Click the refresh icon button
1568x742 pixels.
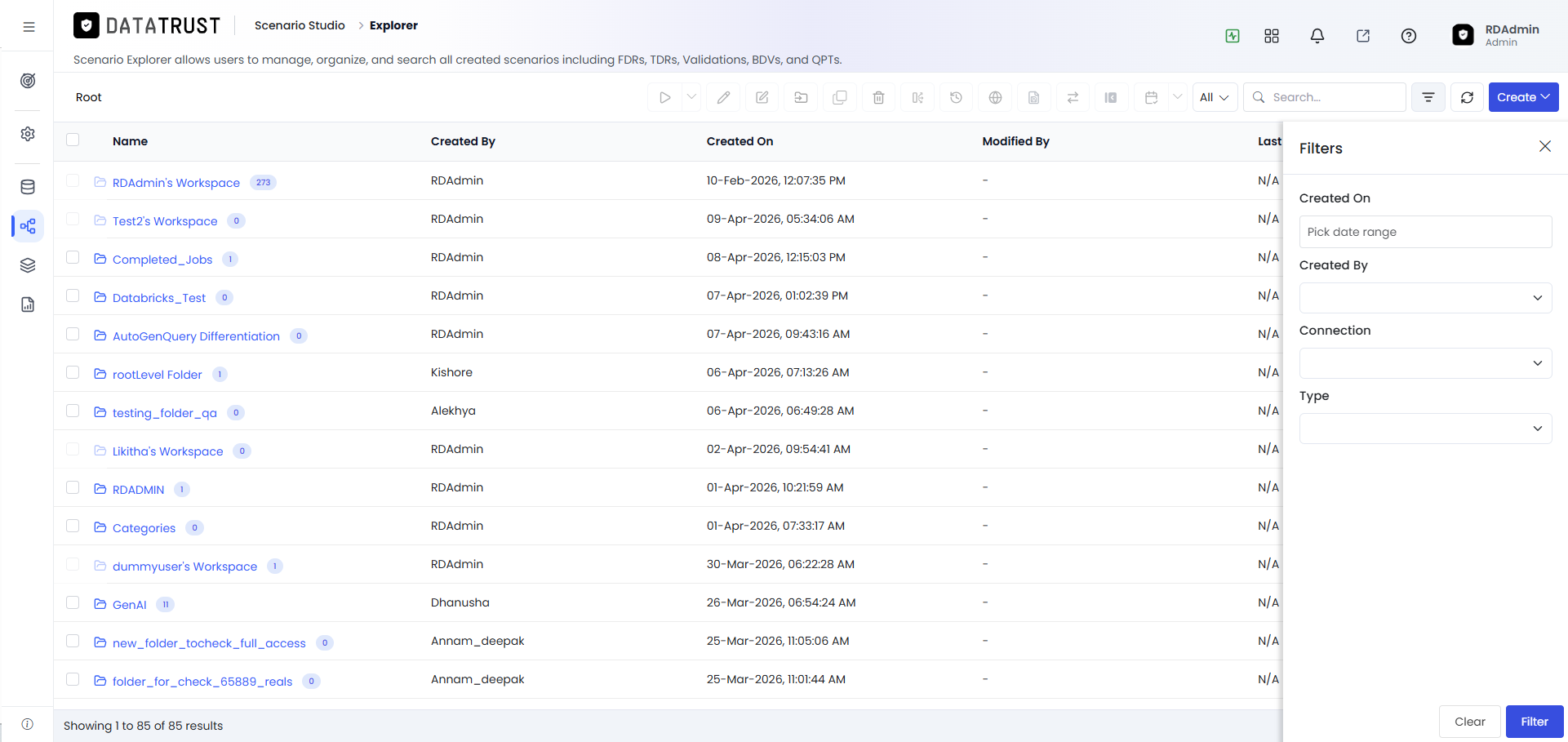coord(1467,97)
